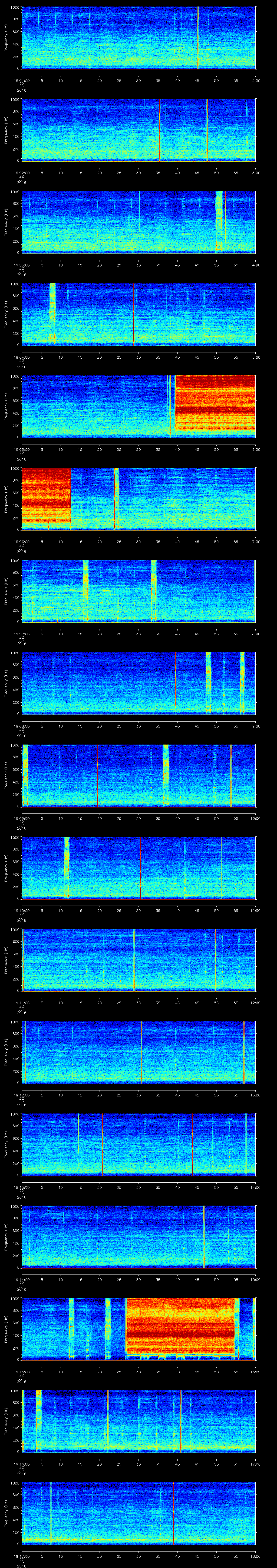Click the 19:08:00 start time label
Image resolution: width=277 pixels, height=1568 pixels.
tap(21, 726)
